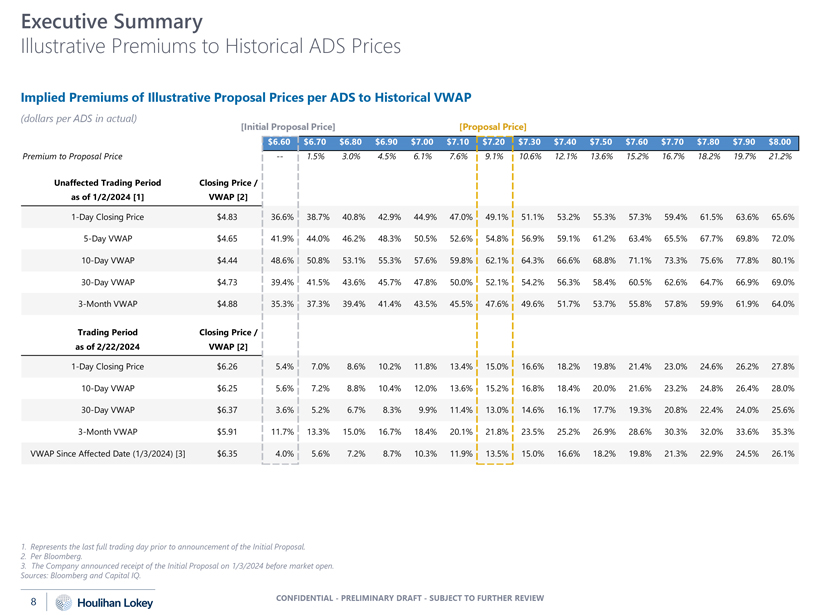Click the Sources: Bloomberg and Capital IQ footnote
Viewport: 820px width, 615px height.
click(81, 575)
